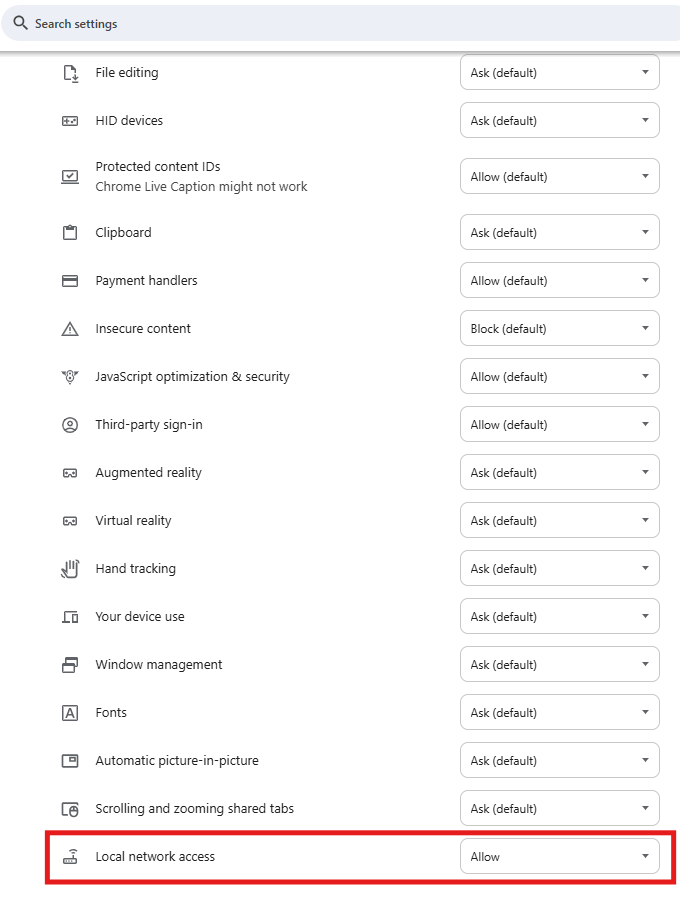Open the Your device use dropdown

[559, 617]
